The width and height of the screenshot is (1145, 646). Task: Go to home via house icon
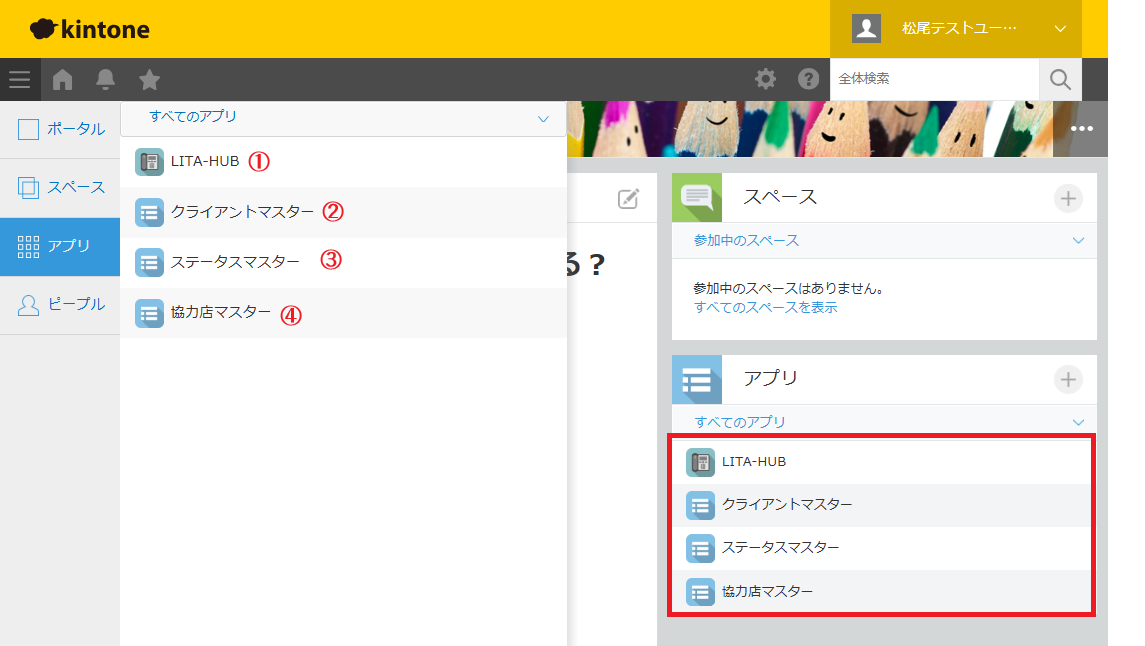(x=63, y=80)
